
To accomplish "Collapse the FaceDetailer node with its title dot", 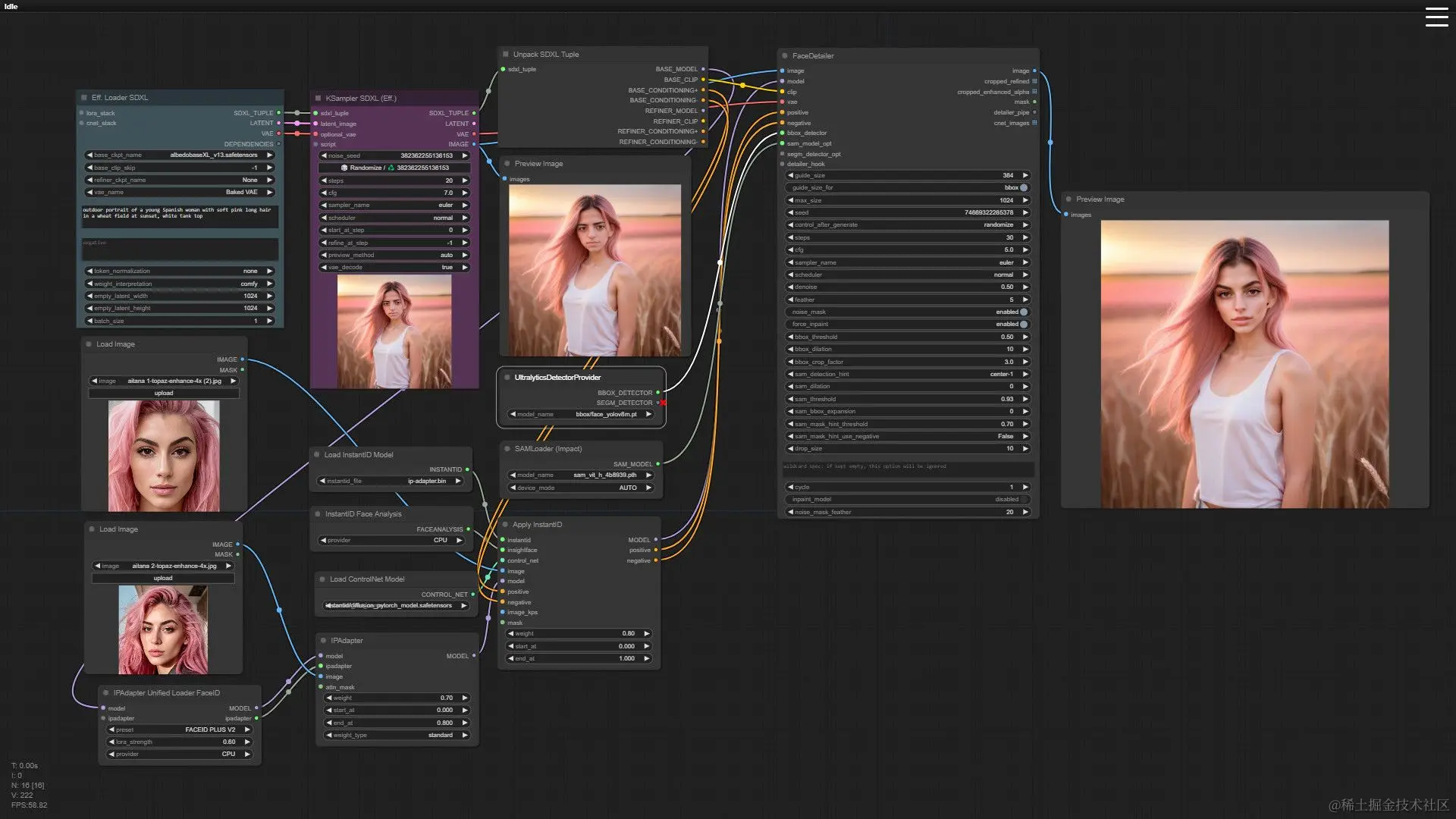I will (x=784, y=56).
